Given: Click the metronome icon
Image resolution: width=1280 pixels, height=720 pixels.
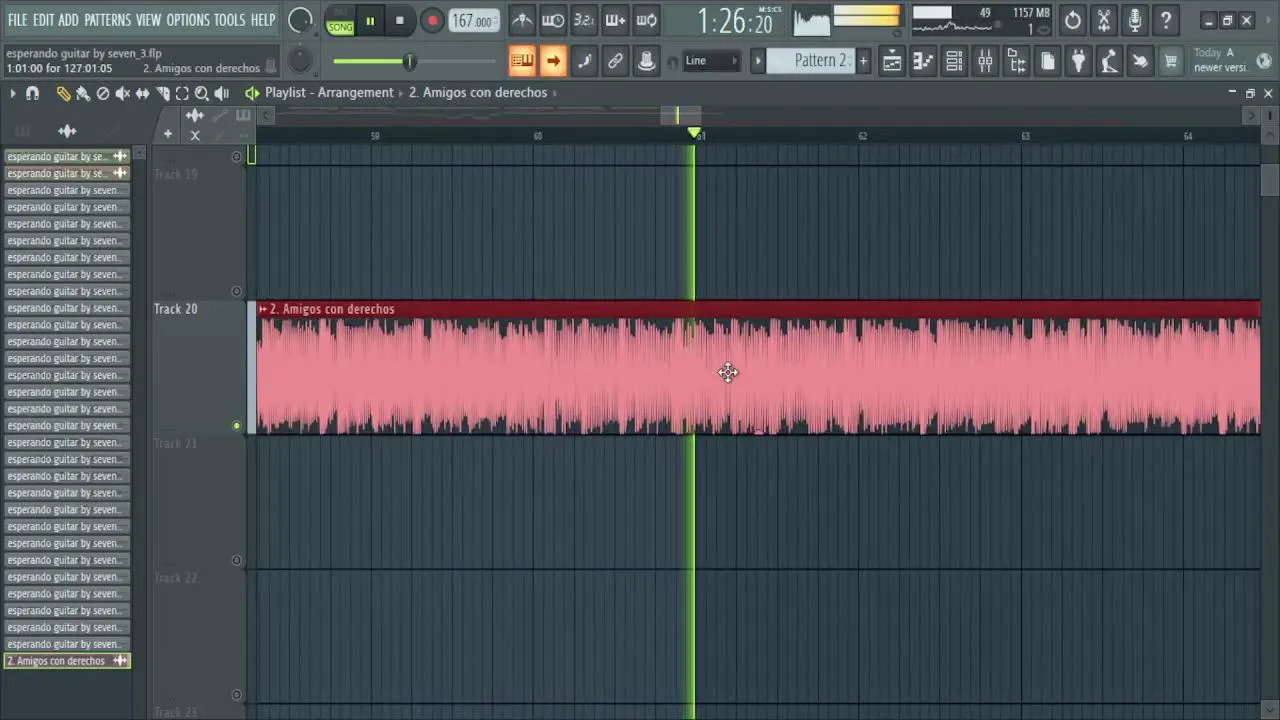Looking at the screenshot, I should click(x=522, y=20).
